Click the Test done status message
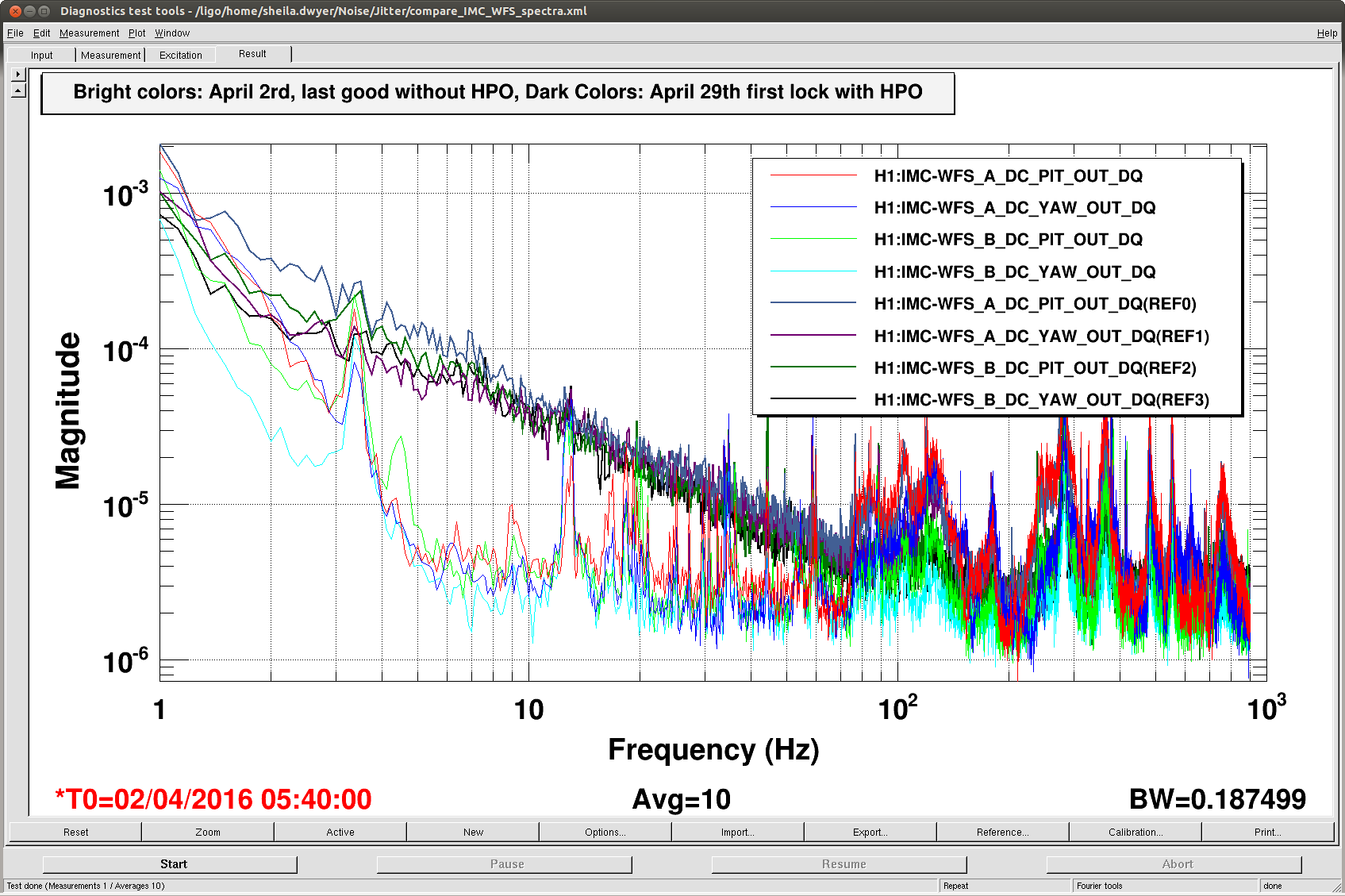The image size is (1345, 896). 86,886
